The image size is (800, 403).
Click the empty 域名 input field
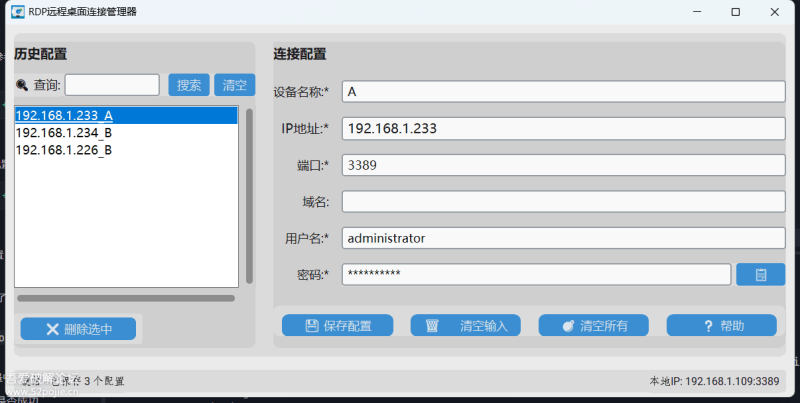pos(563,202)
